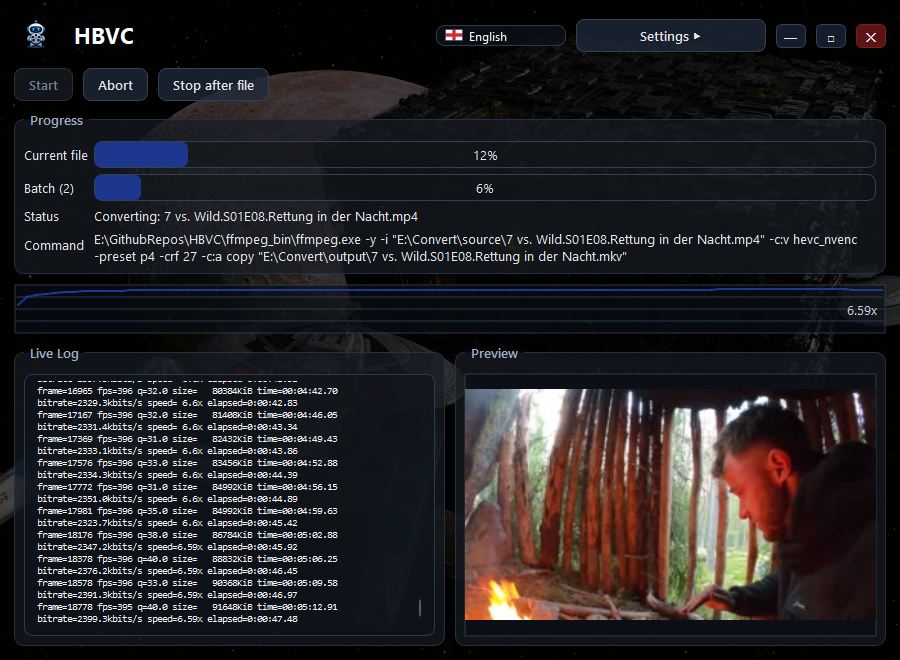
Task: Click log line frame=18176
Action: (188, 535)
